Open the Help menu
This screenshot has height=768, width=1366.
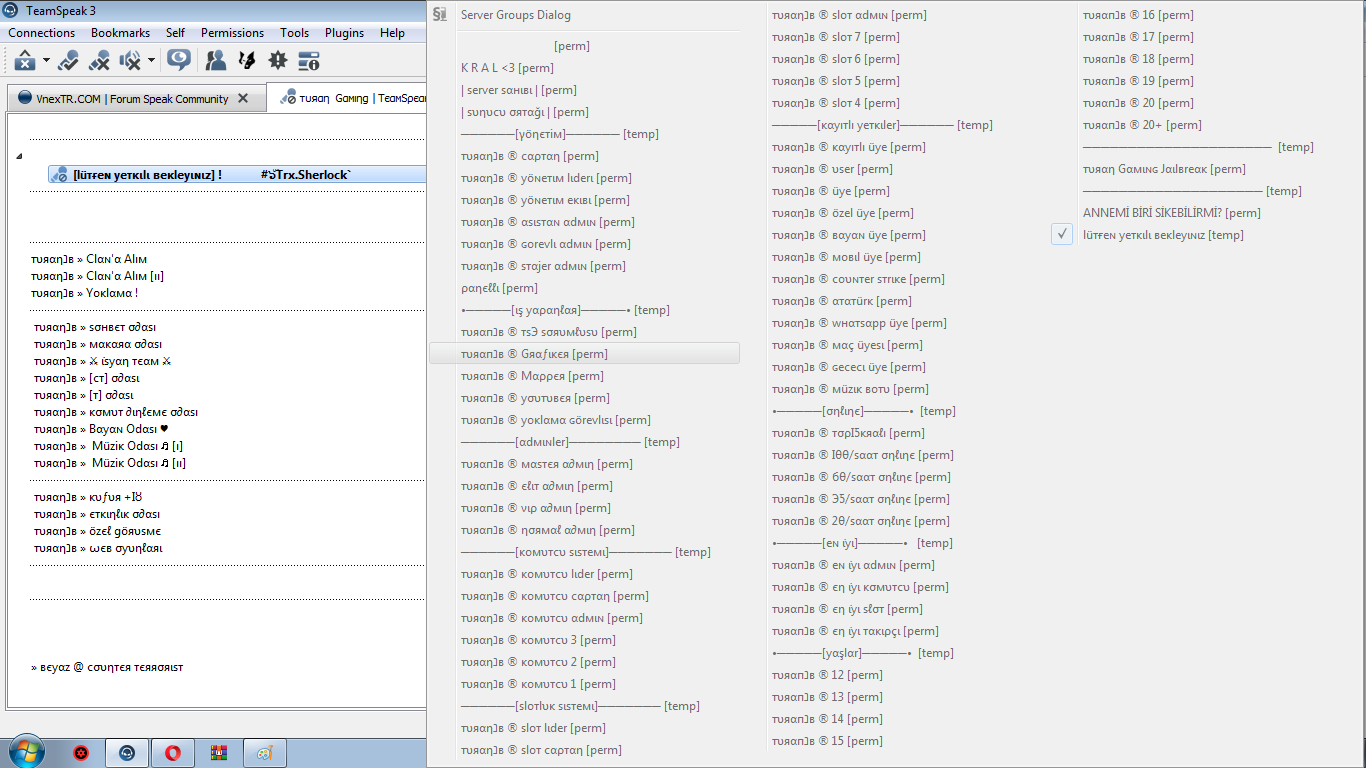pyautogui.click(x=392, y=33)
